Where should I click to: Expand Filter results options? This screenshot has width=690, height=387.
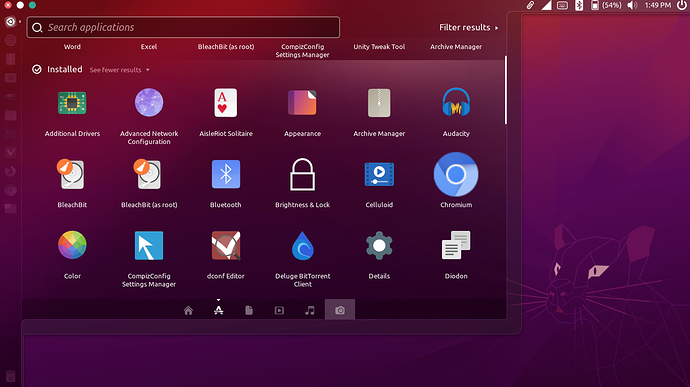[x=469, y=27]
